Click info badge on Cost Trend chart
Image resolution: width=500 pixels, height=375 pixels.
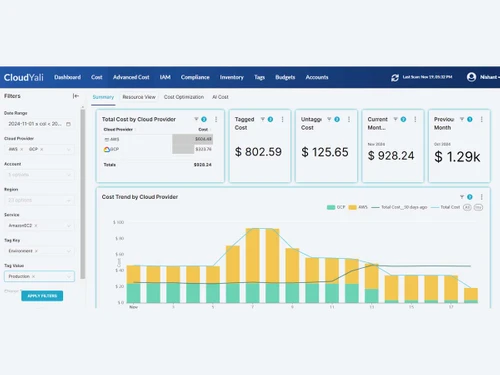(470, 197)
